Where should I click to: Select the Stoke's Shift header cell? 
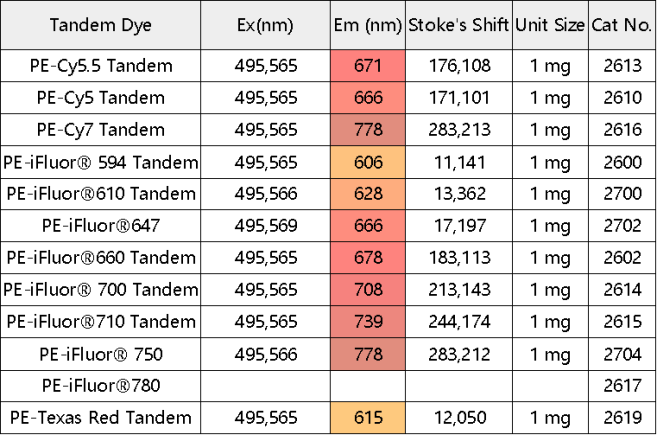click(459, 25)
